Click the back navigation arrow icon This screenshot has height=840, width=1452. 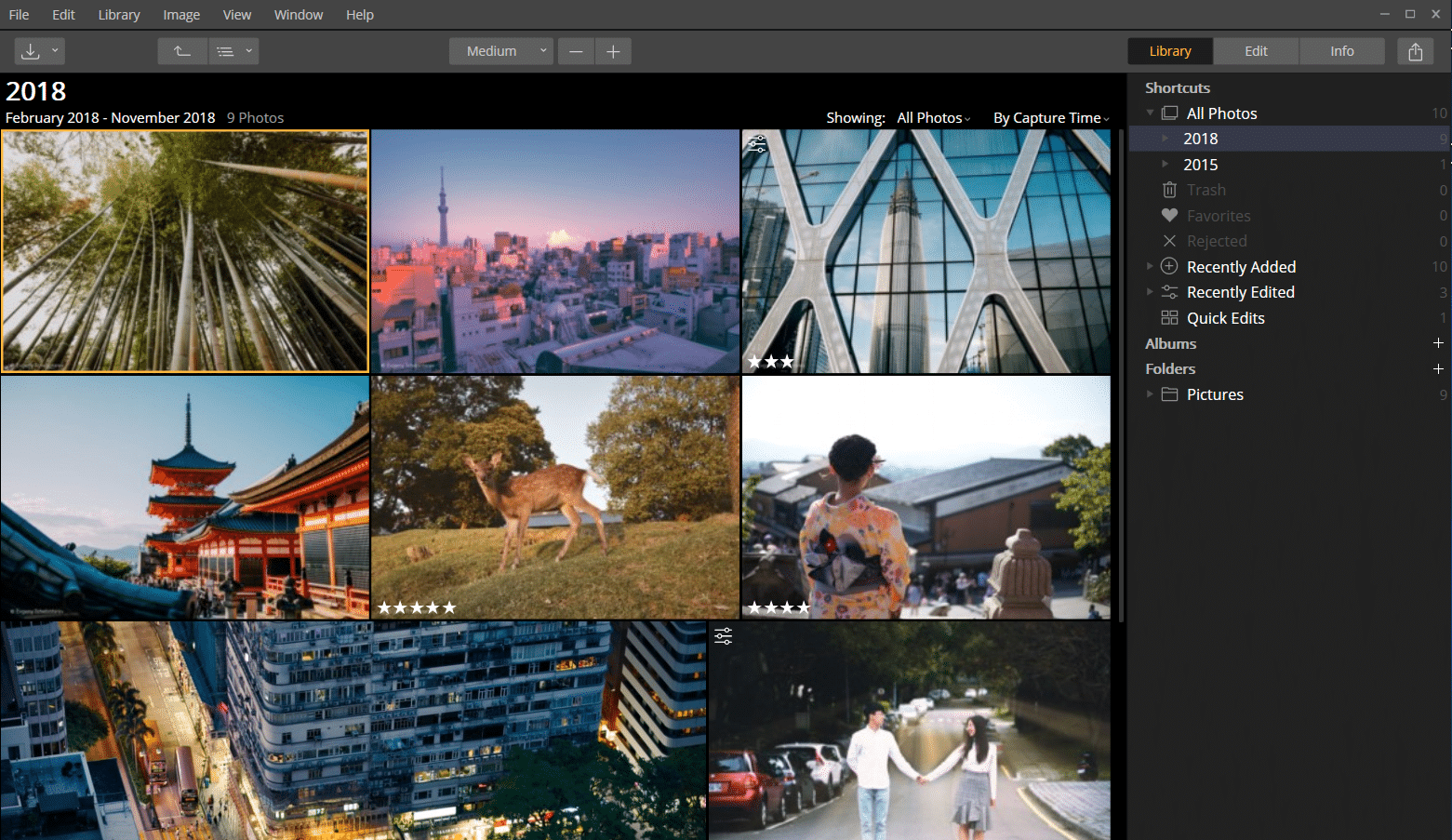(x=182, y=51)
